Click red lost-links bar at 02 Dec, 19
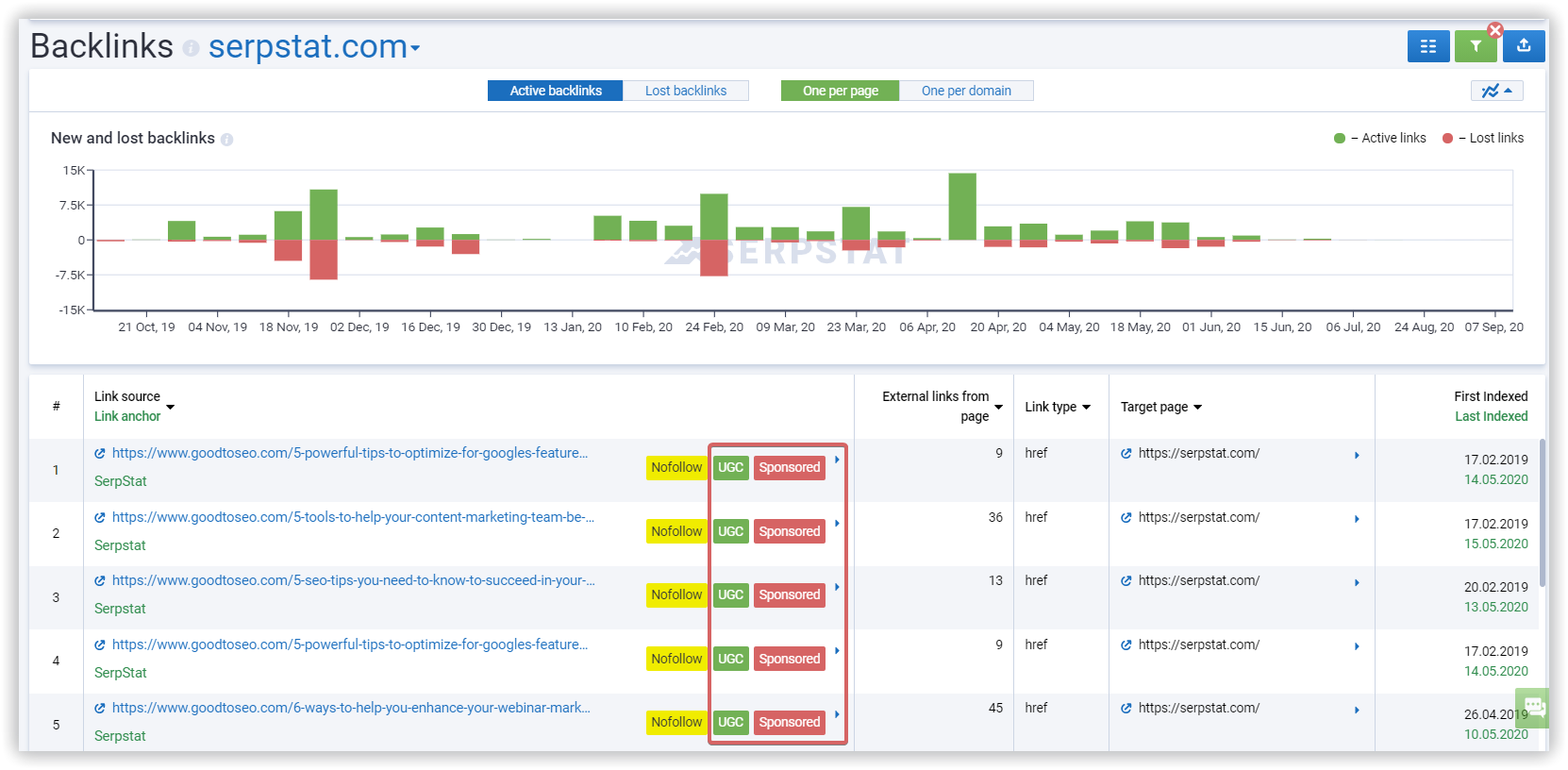This screenshot has width=1568, height=770. point(324,259)
